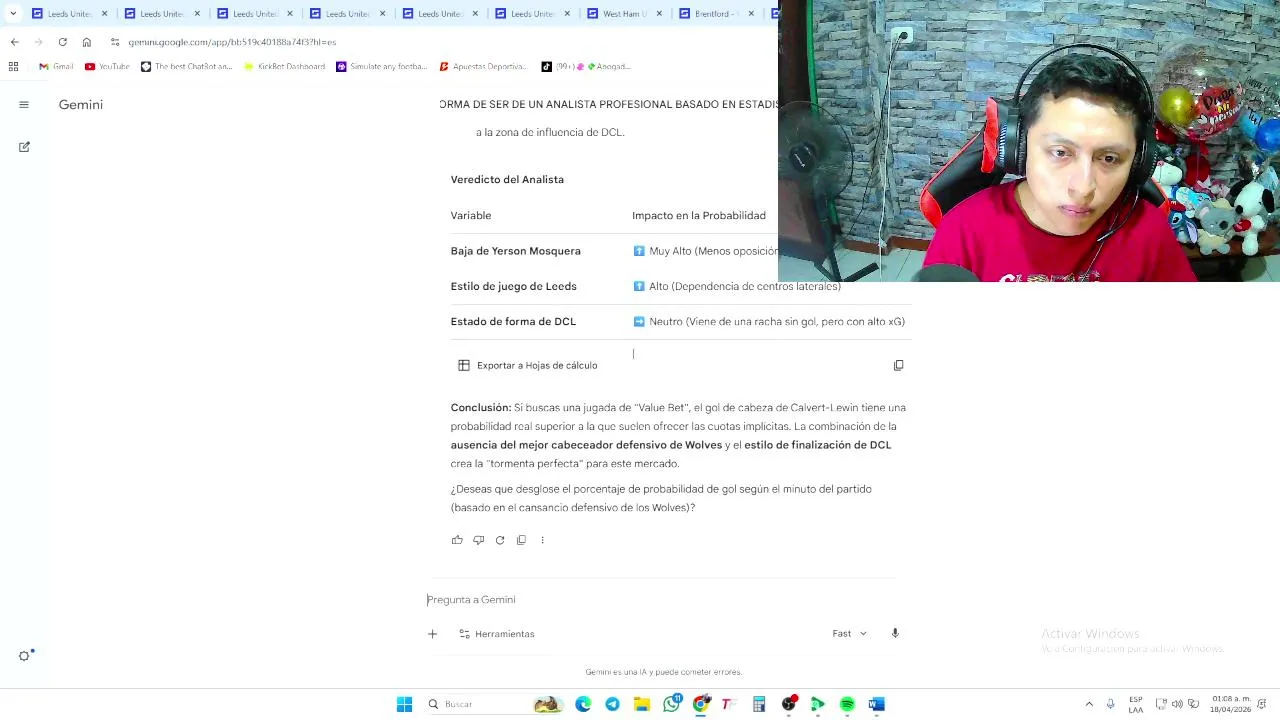The width and height of the screenshot is (1280, 720).
Task: Open the Herramientas tools menu
Action: point(497,634)
